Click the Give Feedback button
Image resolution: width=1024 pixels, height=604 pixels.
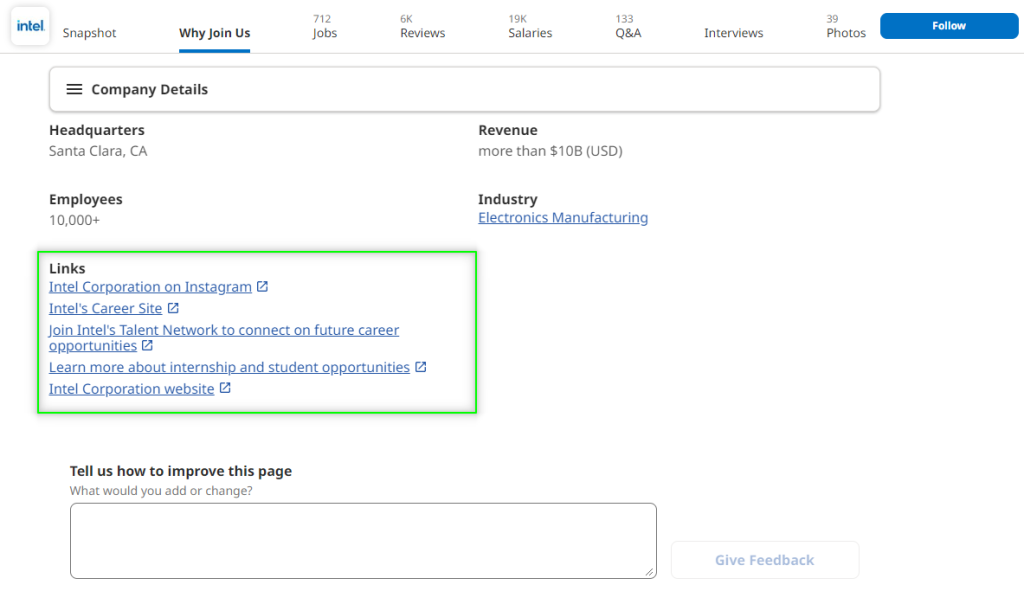764,560
